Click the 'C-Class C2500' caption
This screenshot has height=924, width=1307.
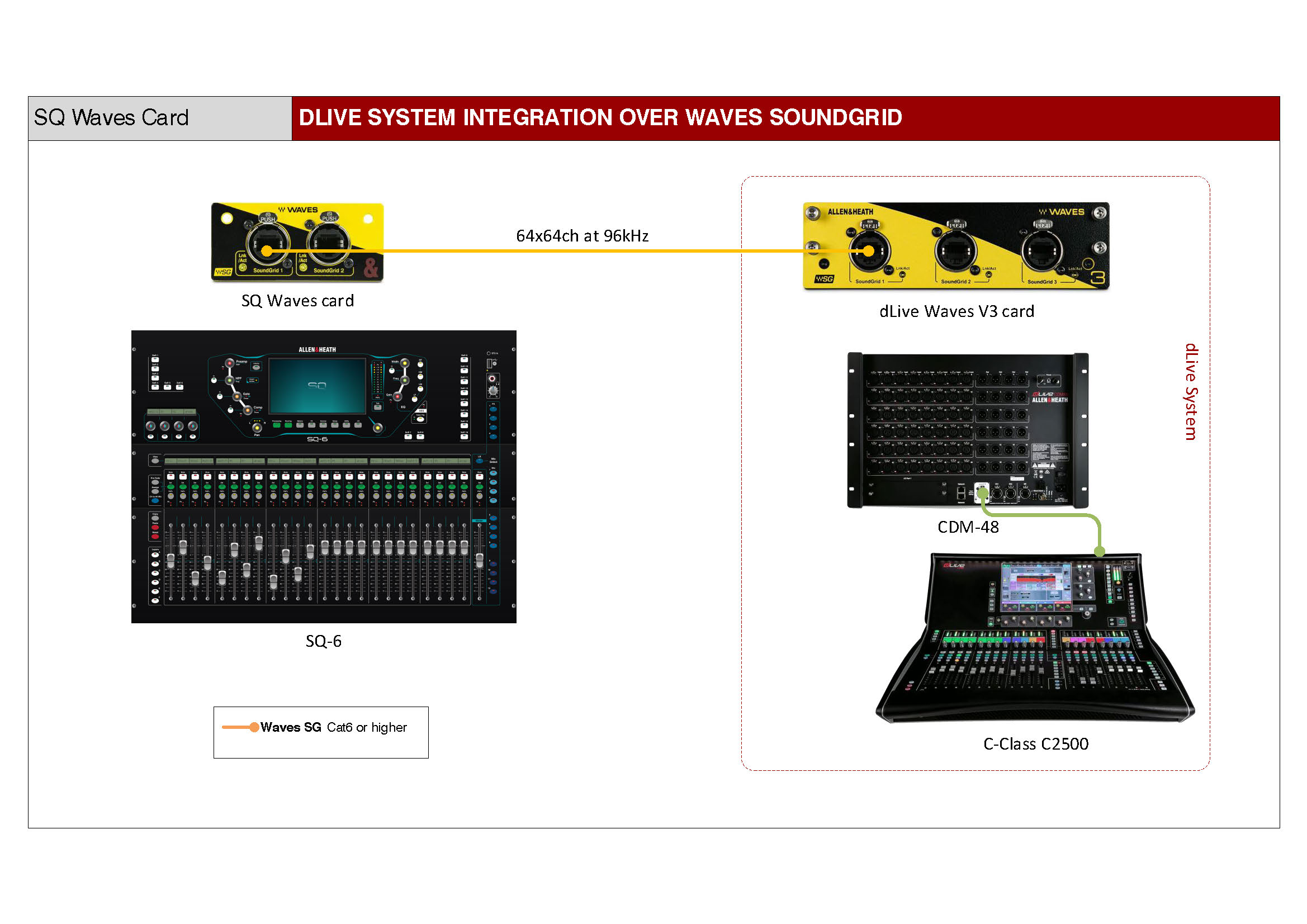click(1035, 743)
